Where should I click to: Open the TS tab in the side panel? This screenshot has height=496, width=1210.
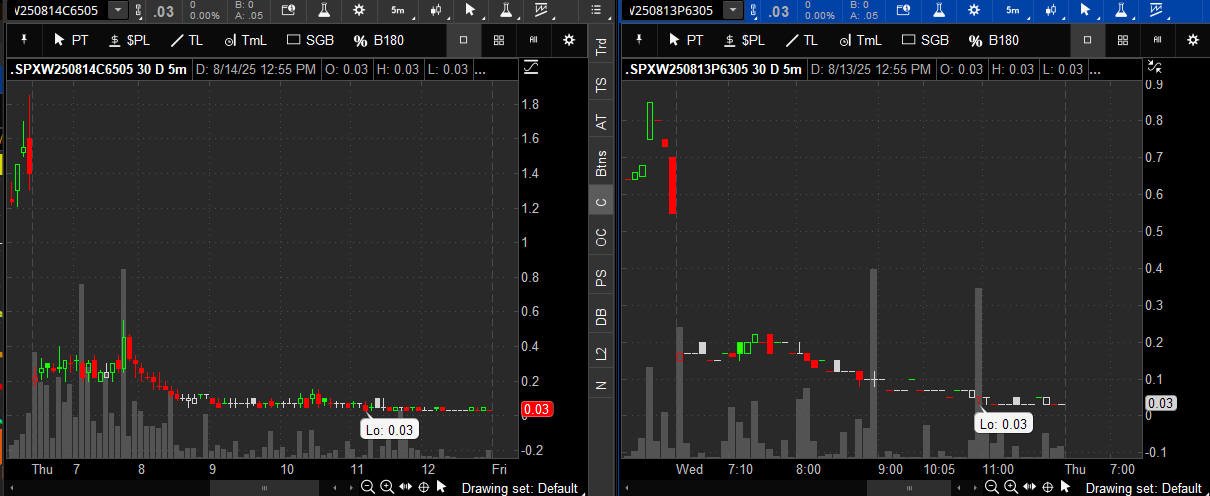[x=601, y=85]
